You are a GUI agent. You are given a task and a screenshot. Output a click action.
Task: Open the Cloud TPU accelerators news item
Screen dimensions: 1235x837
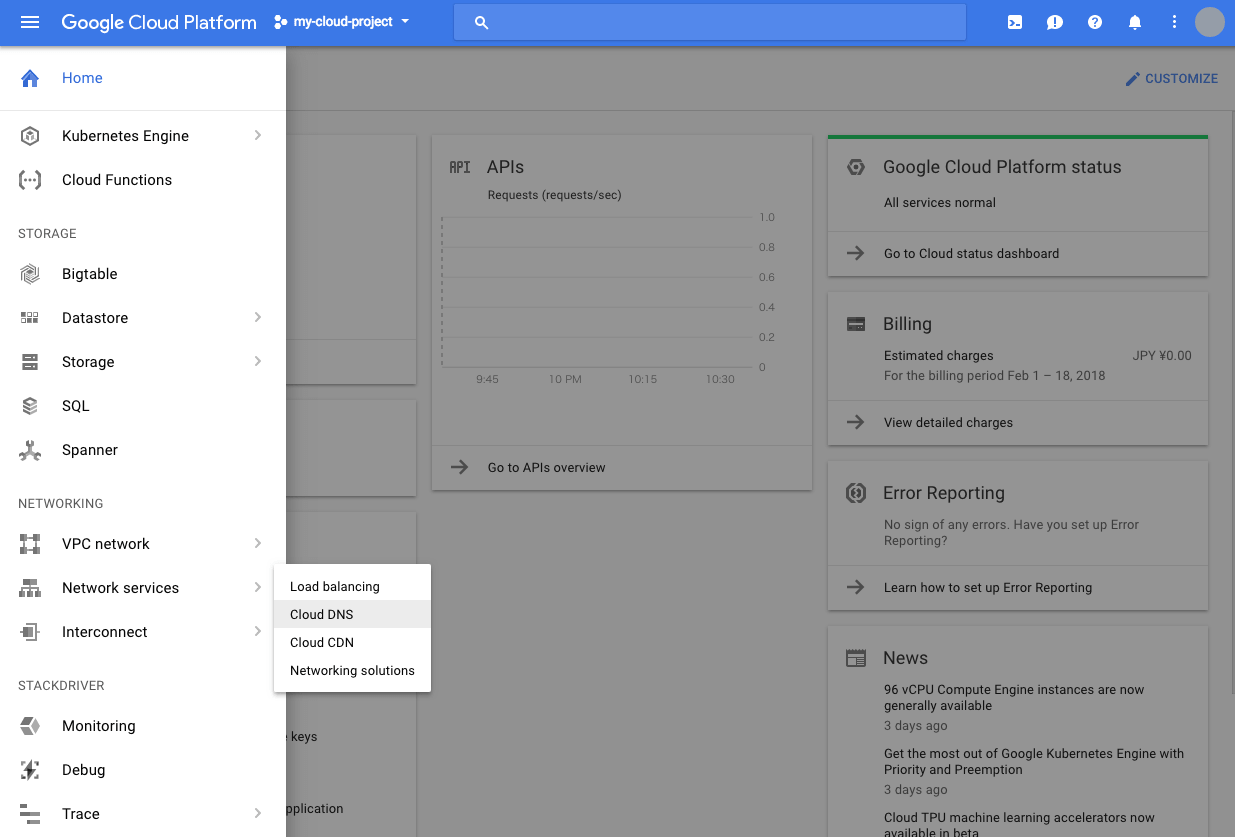1019,825
